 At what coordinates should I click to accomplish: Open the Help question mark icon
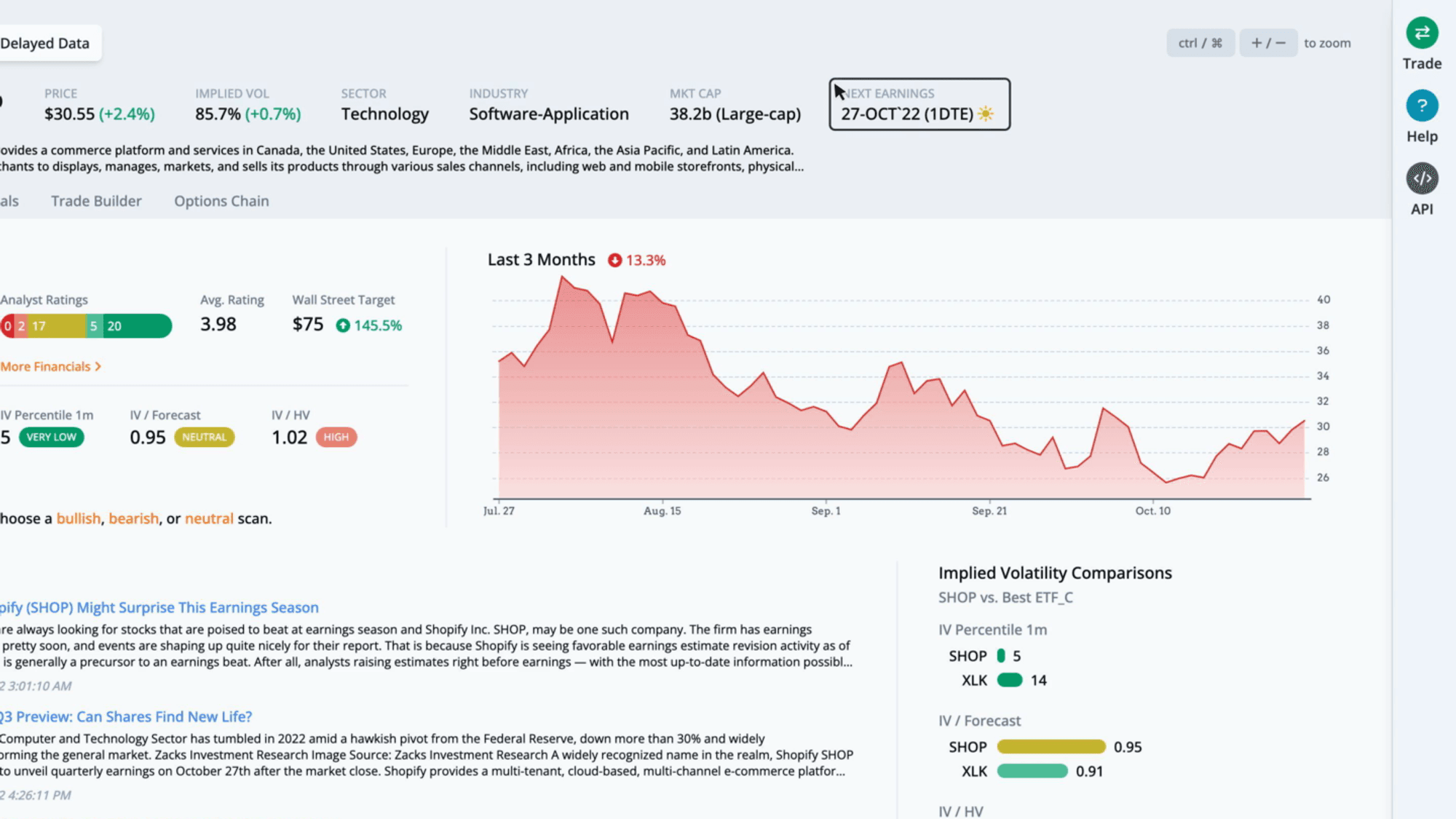tap(1422, 106)
